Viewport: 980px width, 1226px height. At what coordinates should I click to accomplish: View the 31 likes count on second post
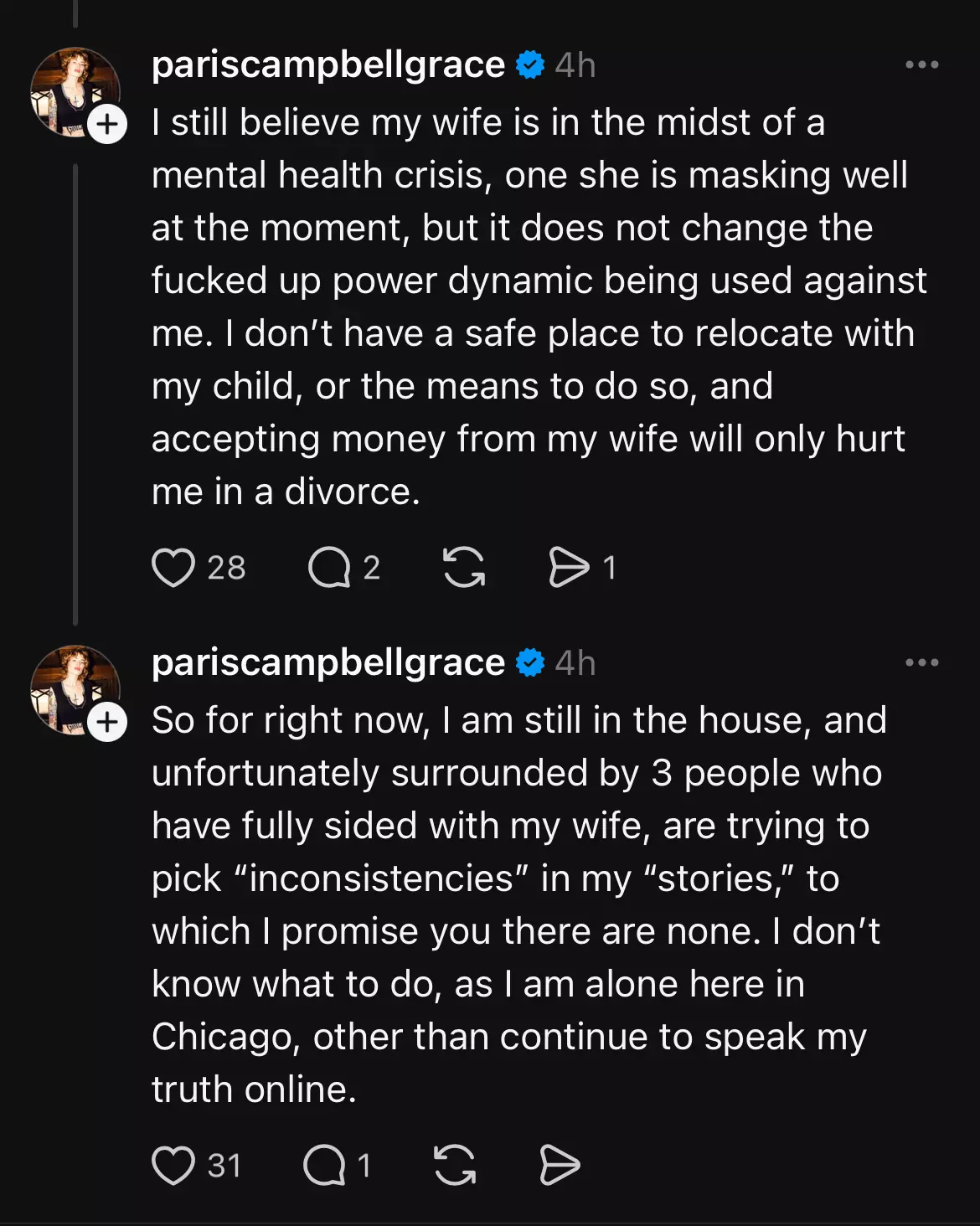224,1166
